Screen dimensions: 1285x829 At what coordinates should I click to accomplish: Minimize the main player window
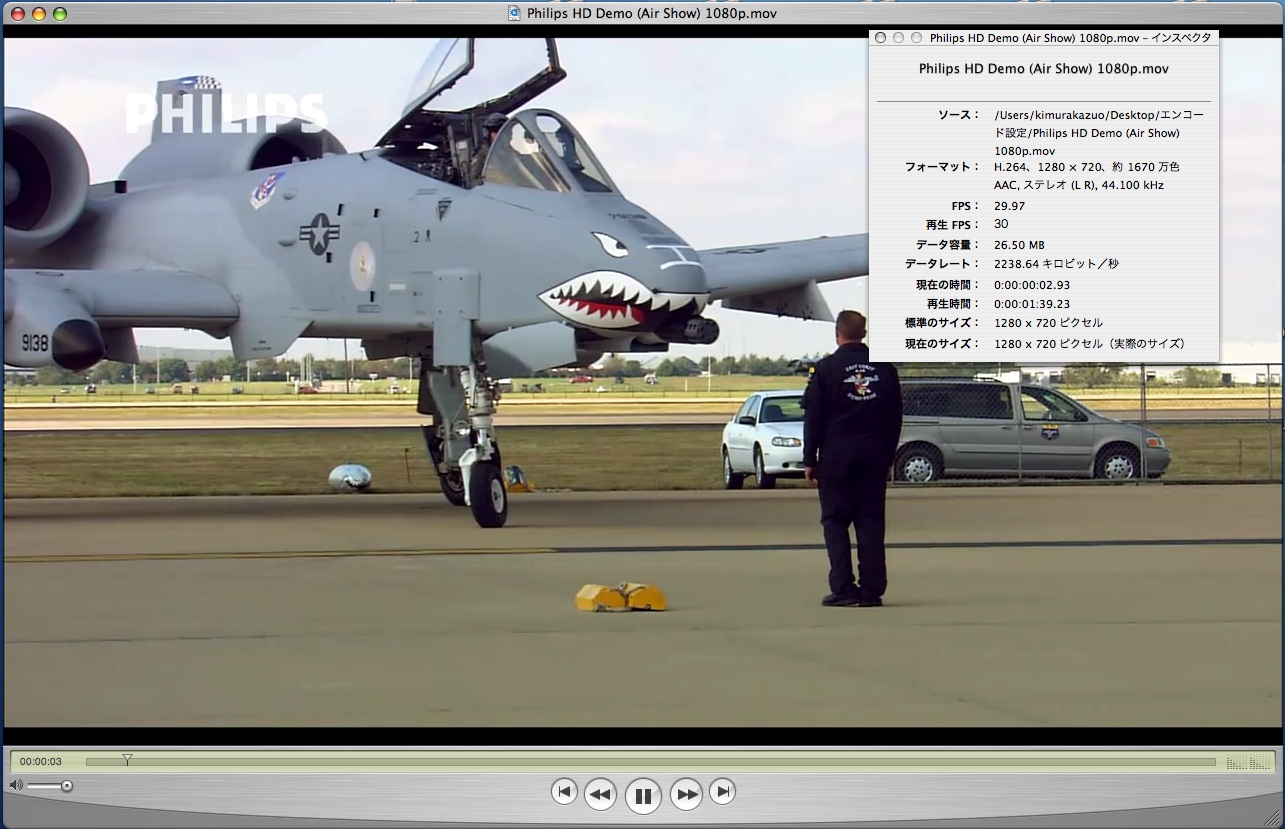(x=39, y=14)
